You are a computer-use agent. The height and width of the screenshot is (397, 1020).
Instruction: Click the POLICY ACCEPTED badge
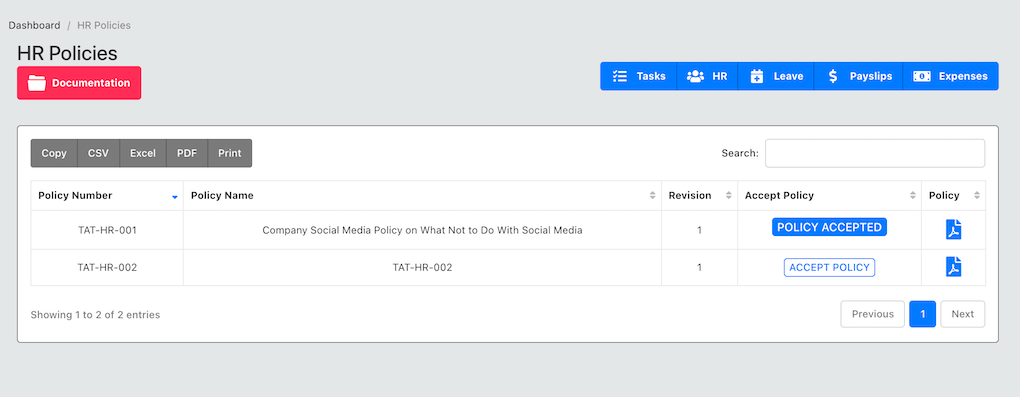click(829, 227)
